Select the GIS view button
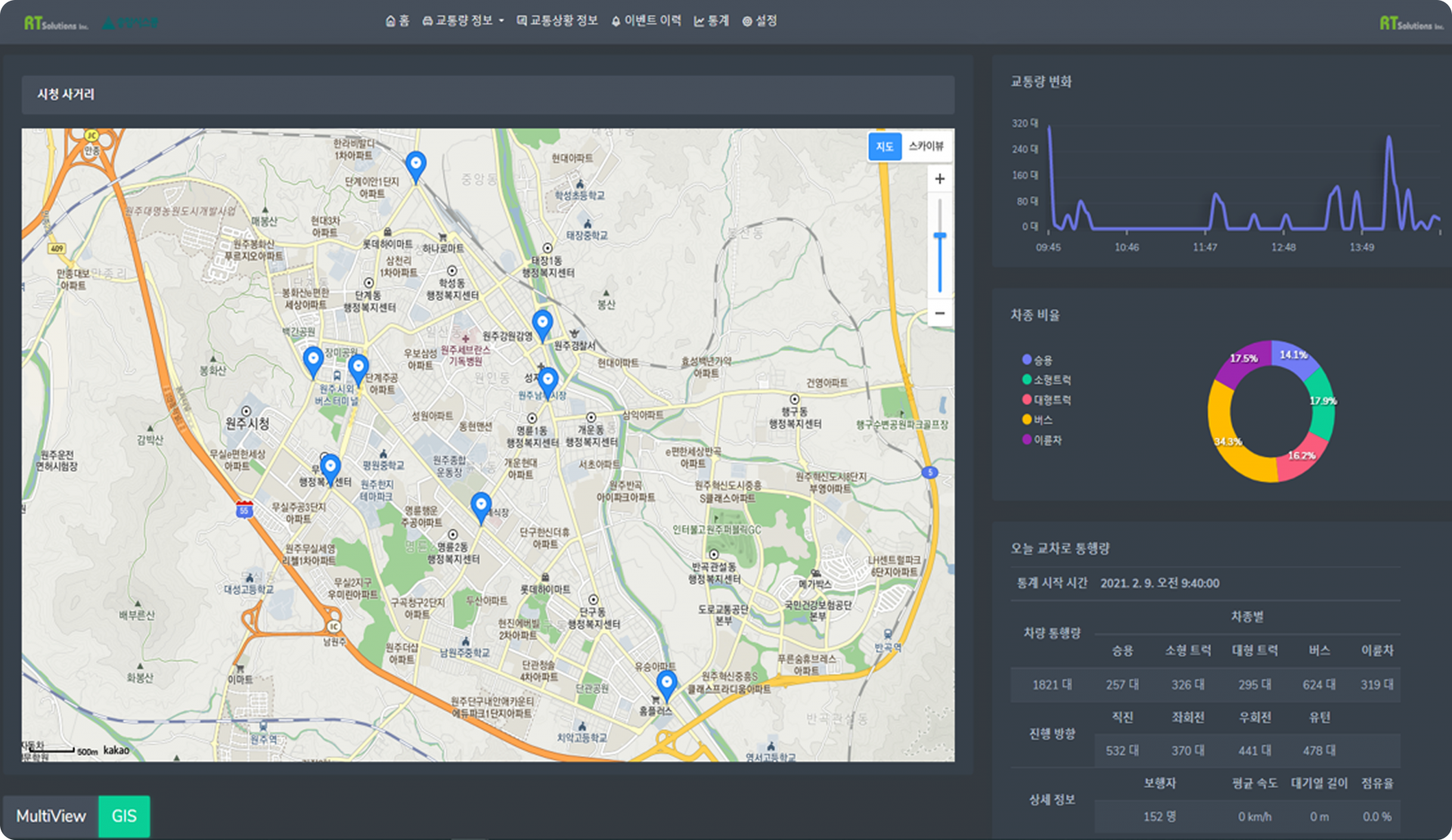Viewport: 1452px width, 840px height. 124,816
